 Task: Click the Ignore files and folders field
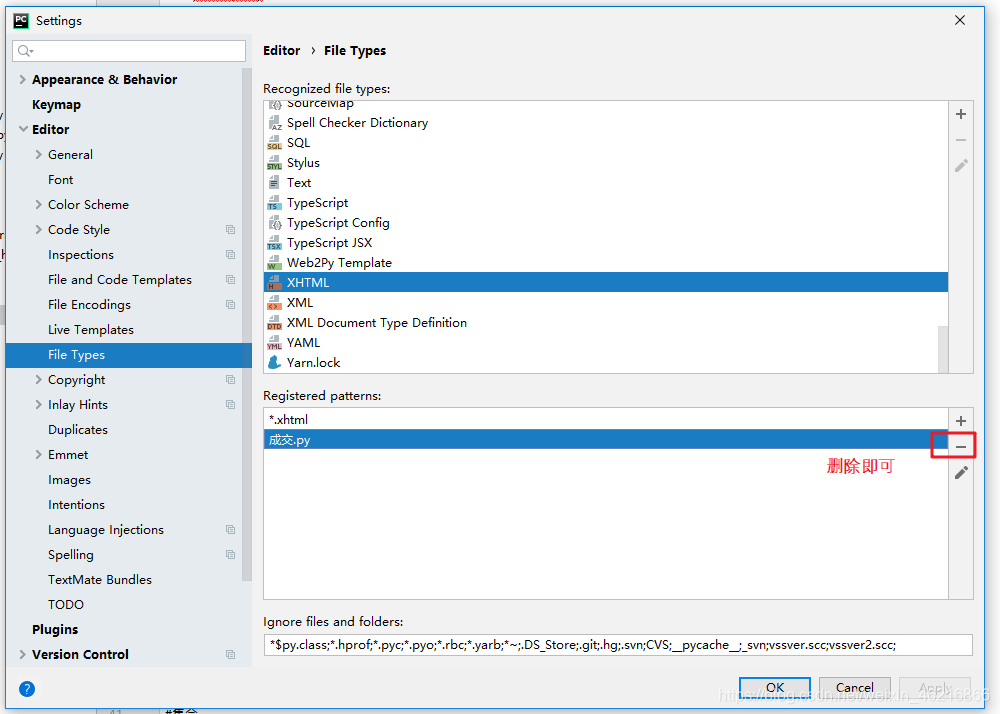[x=617, y=645]
